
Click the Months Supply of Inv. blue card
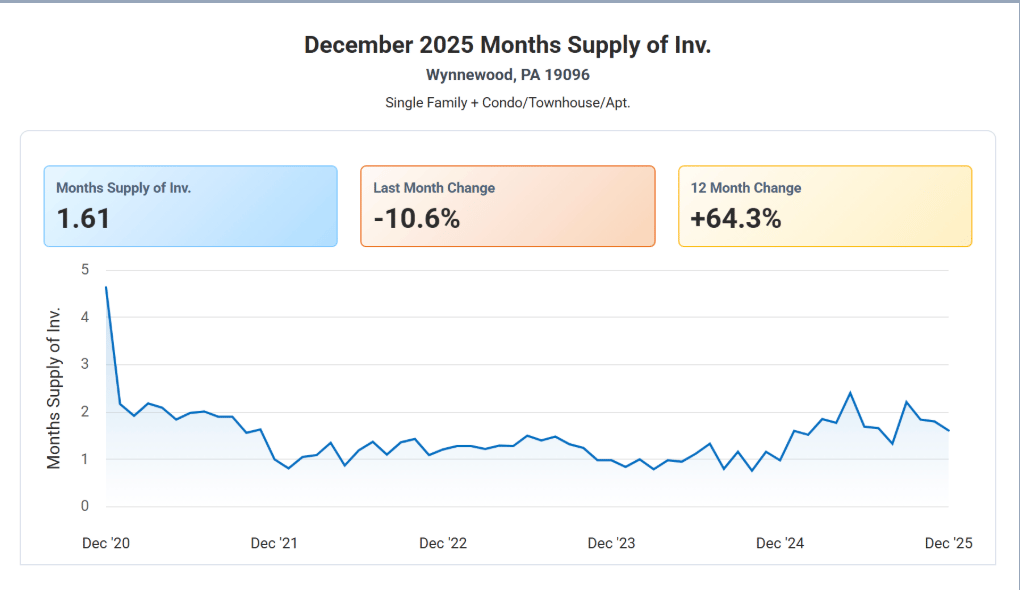pyautogui.click(x=190, y=206)
